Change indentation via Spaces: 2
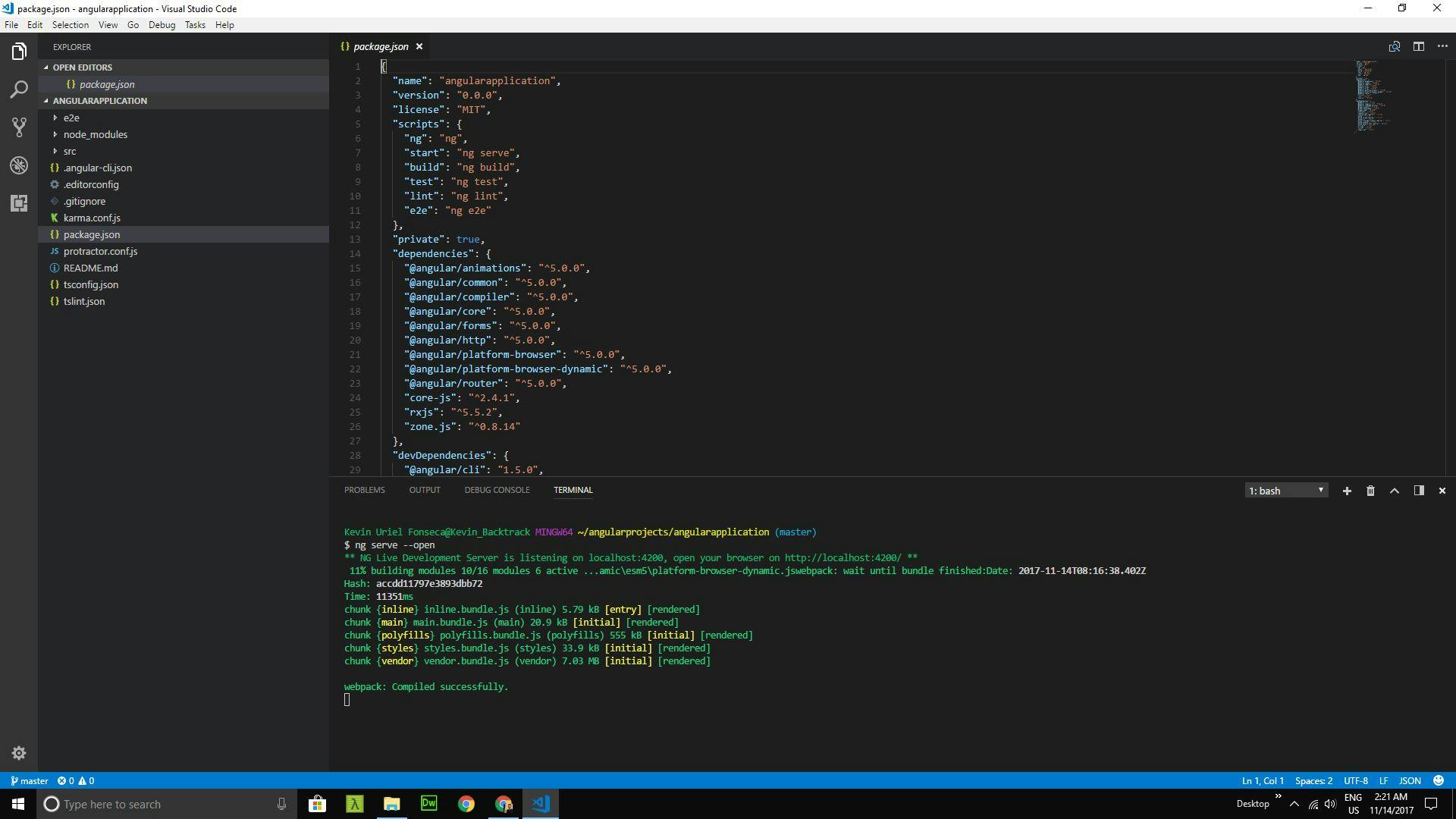This screenshot has width=1456, height=819. [1313, 780]
